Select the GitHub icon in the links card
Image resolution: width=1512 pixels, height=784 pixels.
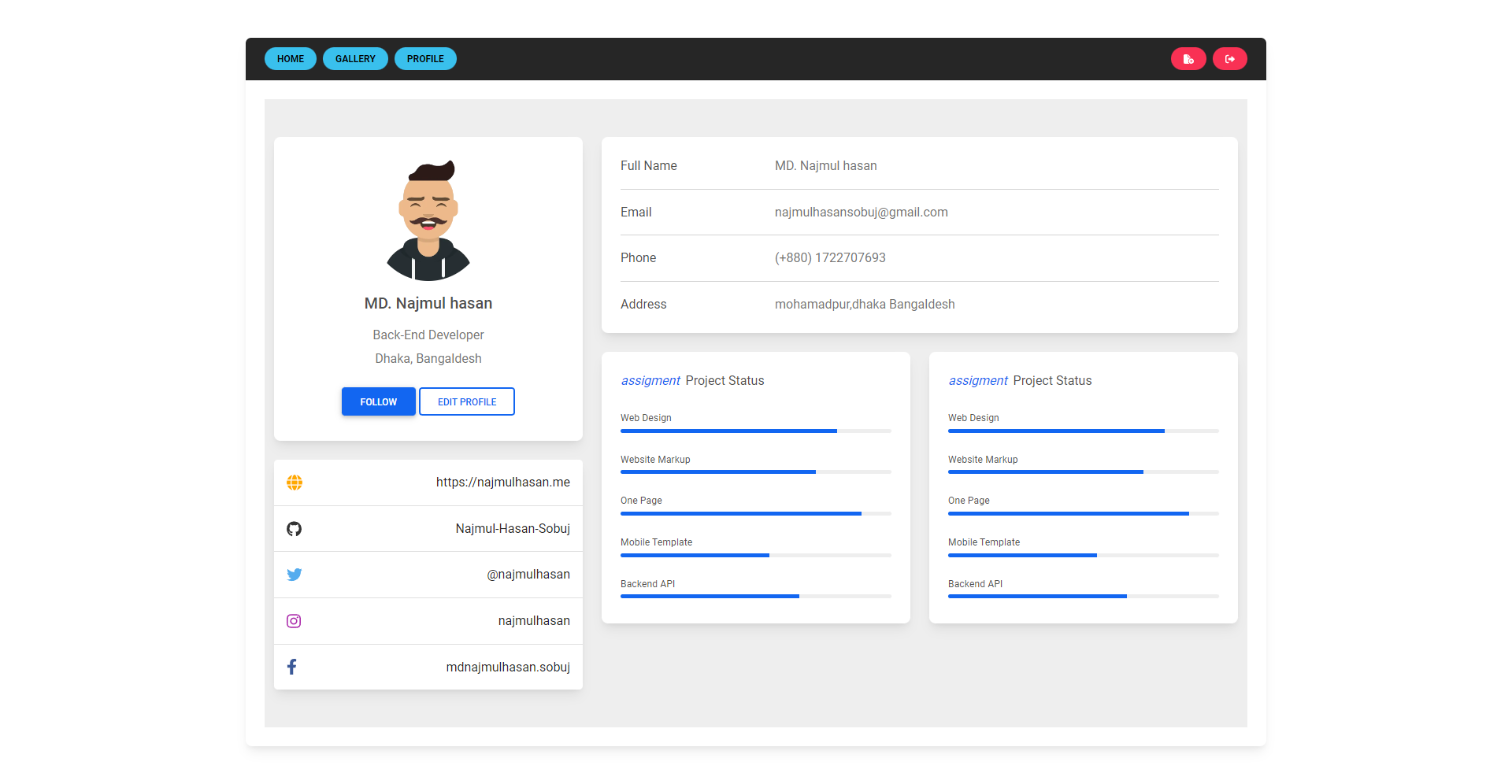pos(294,528)
